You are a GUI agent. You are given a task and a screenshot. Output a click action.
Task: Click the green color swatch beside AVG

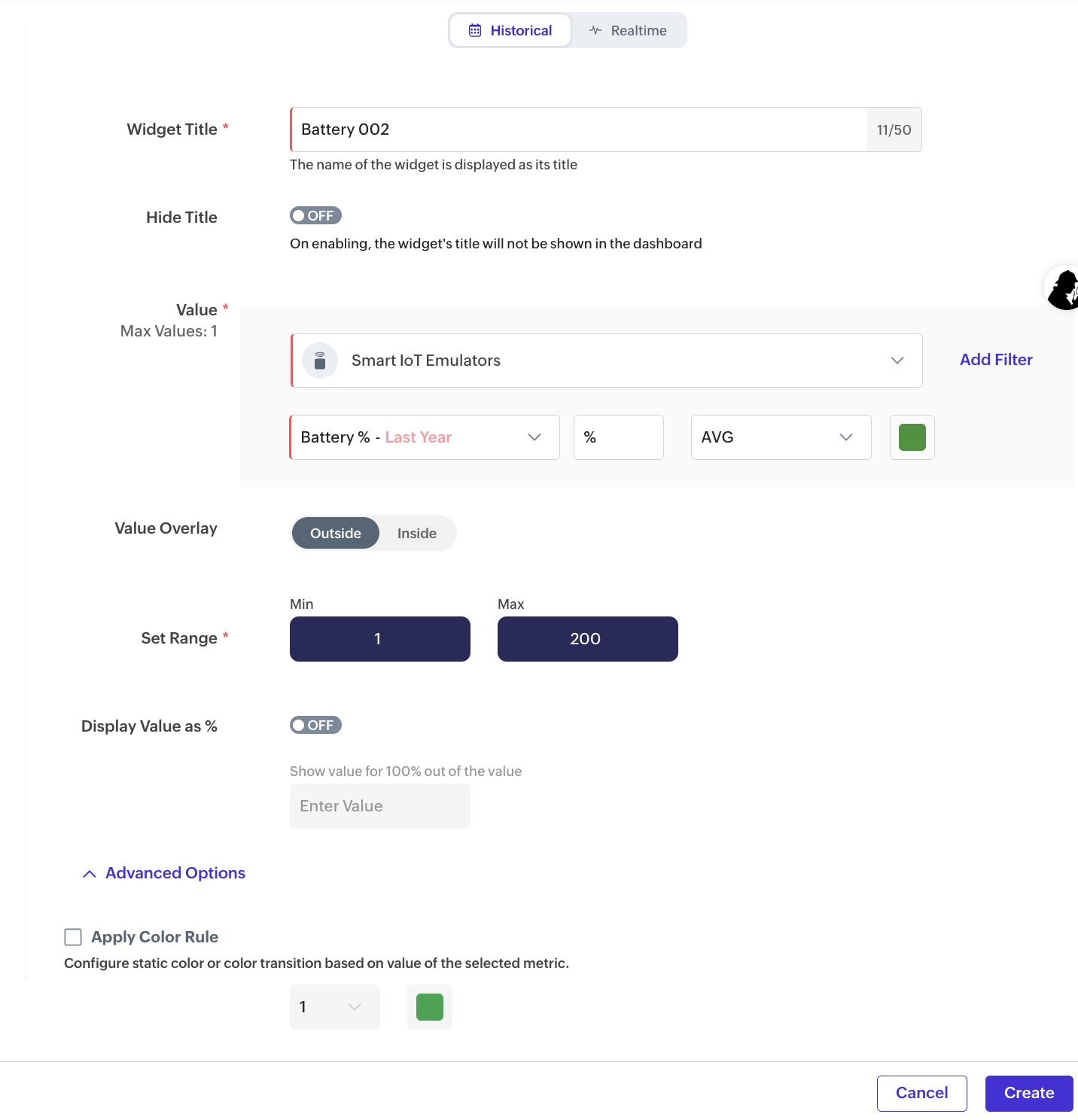pyautogui.click(x=912, y=437)
